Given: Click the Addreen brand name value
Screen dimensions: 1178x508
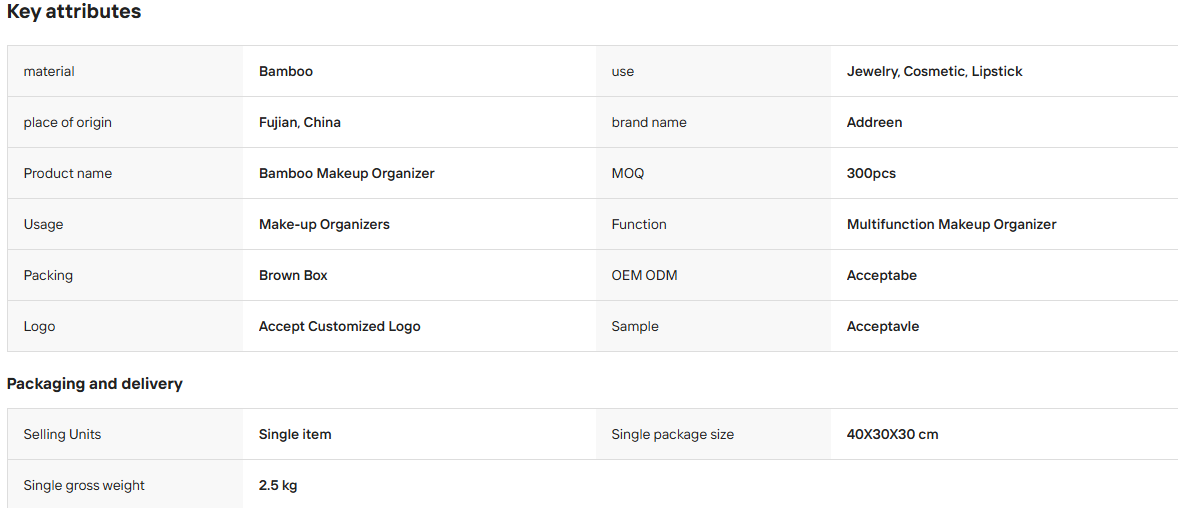Looking at the screenshot, I should point(874,122).
